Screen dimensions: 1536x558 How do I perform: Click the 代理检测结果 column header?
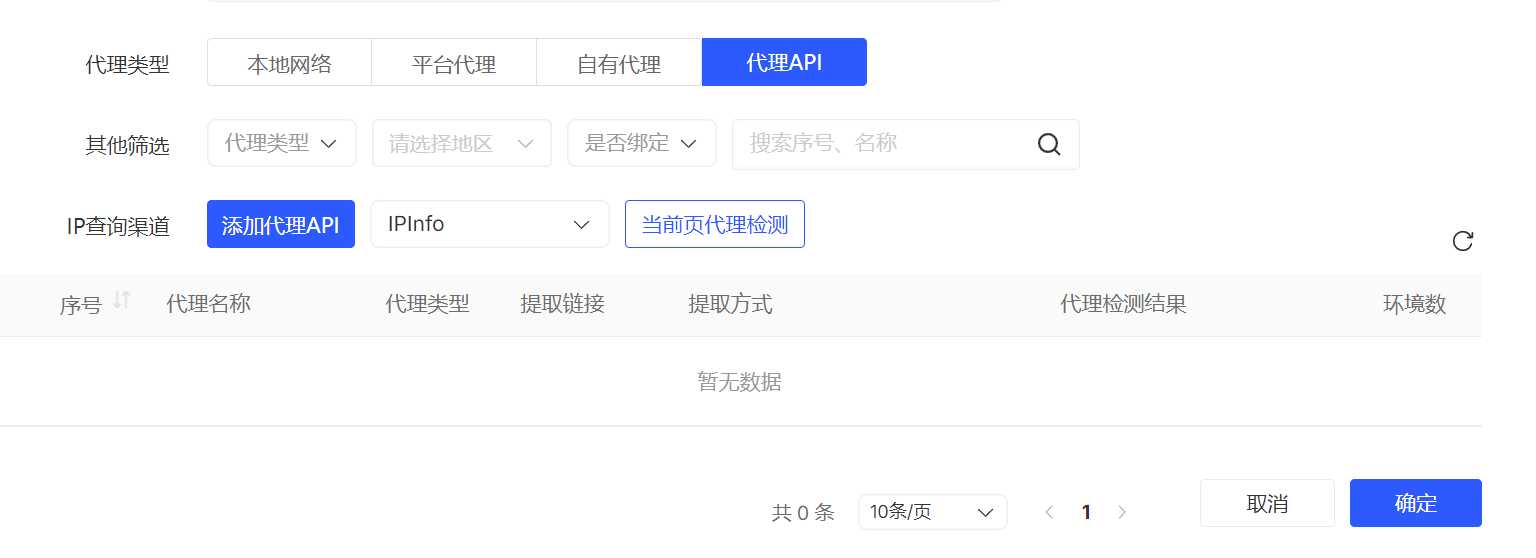coord(1123,304)
